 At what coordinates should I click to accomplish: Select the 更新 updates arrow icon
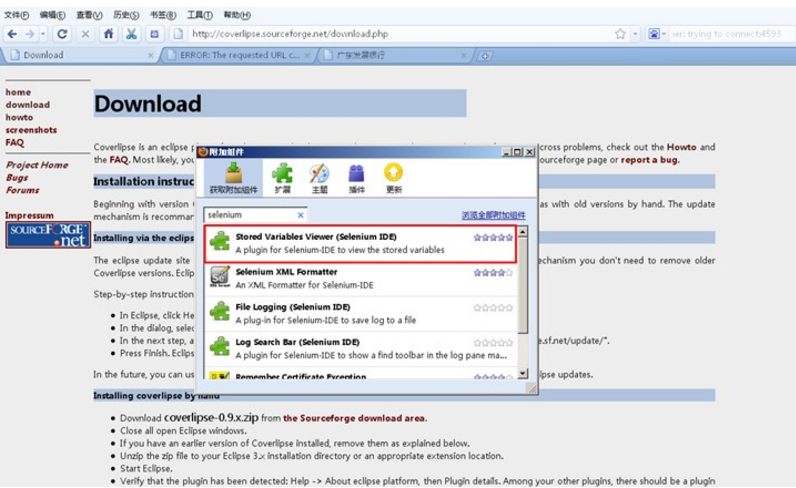393,178
